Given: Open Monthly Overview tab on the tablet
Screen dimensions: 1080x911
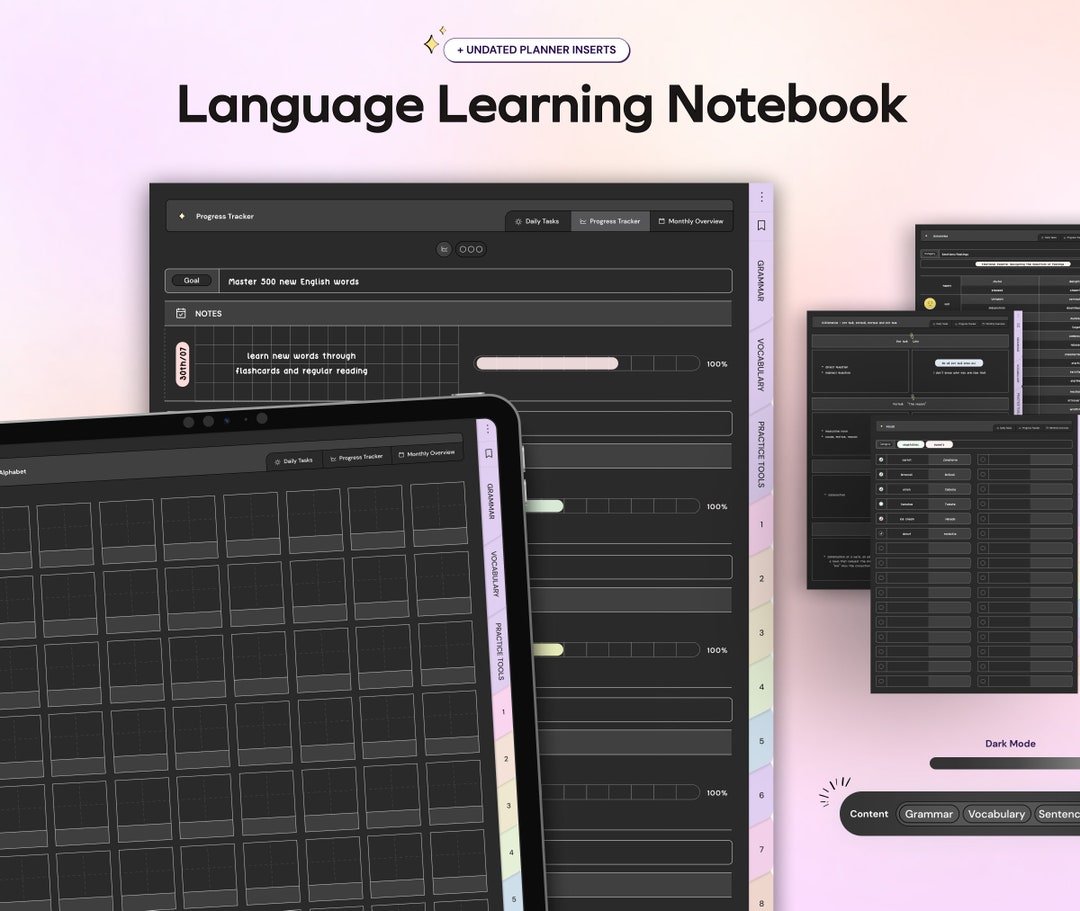Looking at the screenshot, I should click(426, 453).
